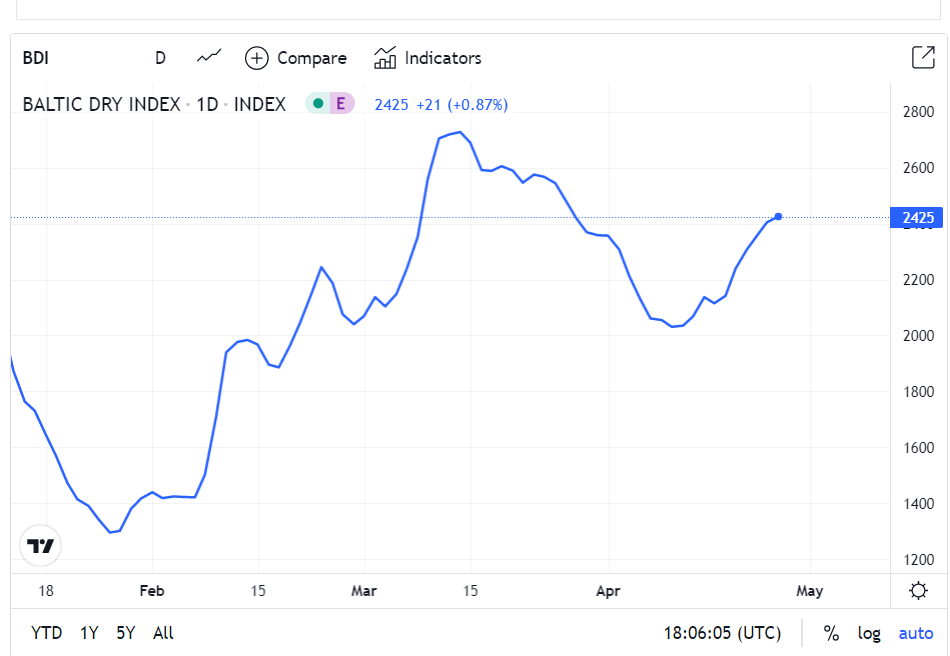The width and height of the screenshot is (950, 656).
Task: Open chart in popup via arrow icon
Action: point(923,57)
